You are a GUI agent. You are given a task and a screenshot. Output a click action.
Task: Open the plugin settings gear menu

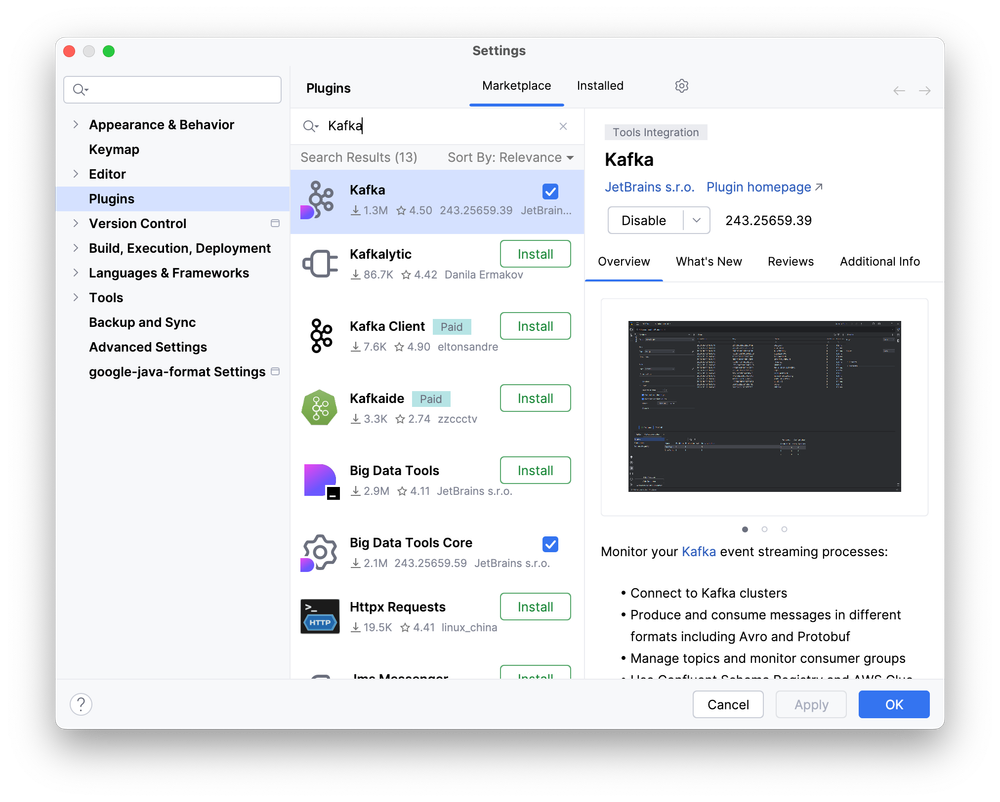click(681, 86)
